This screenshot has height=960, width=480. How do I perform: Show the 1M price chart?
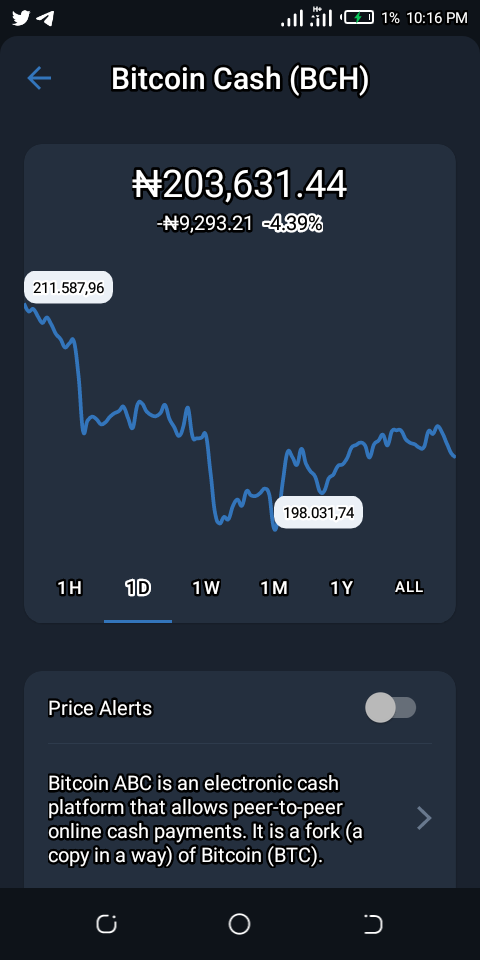[x=273, y=588]
